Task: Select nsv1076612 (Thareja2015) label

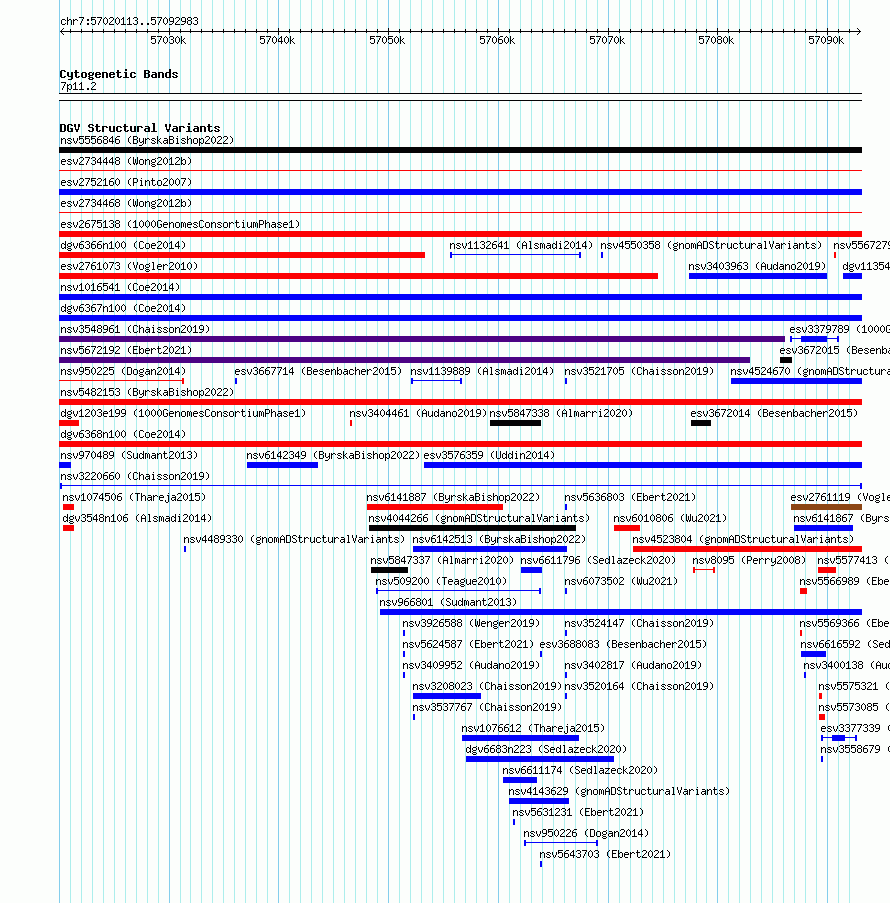Action: click(x=533, y=729)
